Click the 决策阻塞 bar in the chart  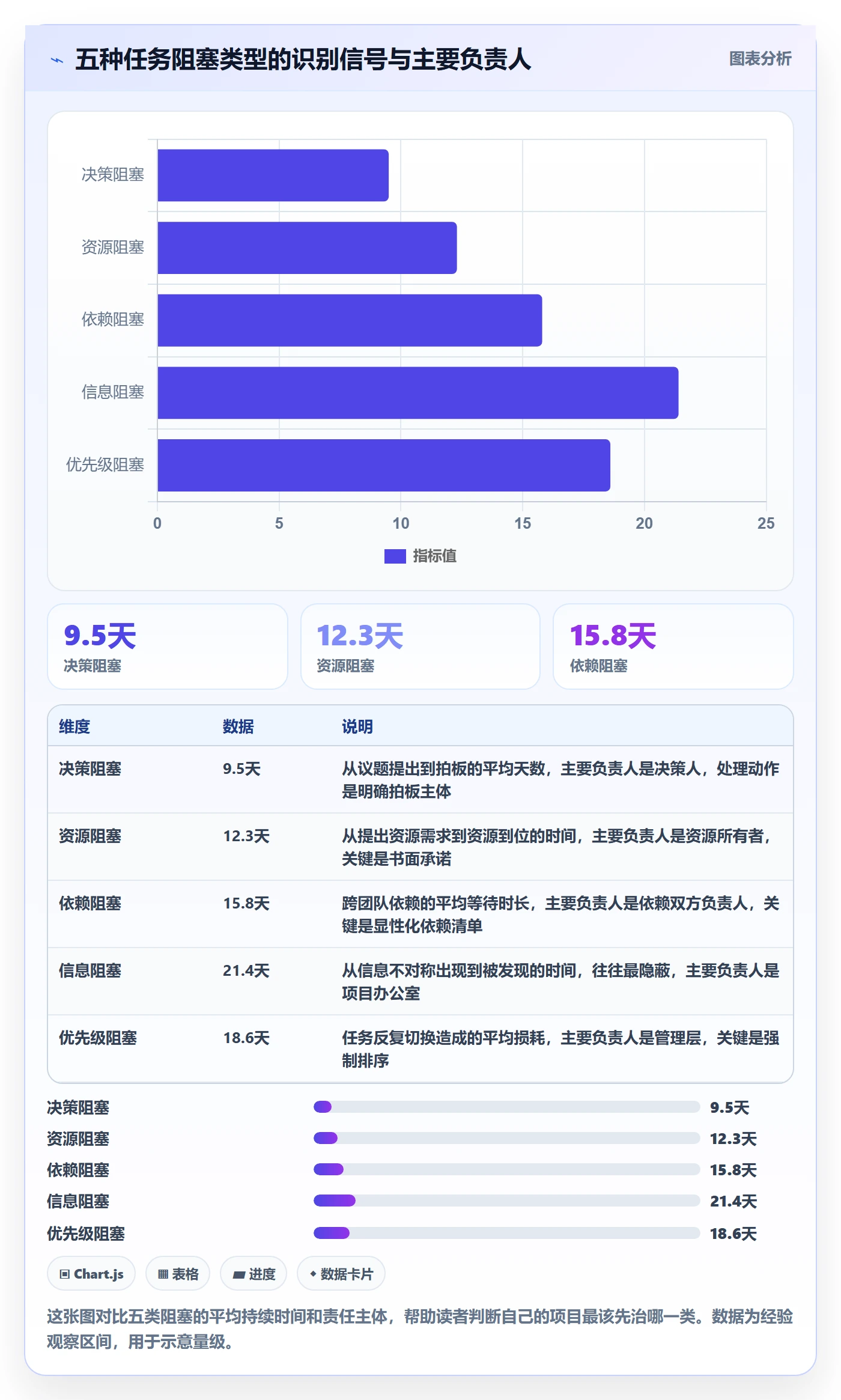coord(273,175)
